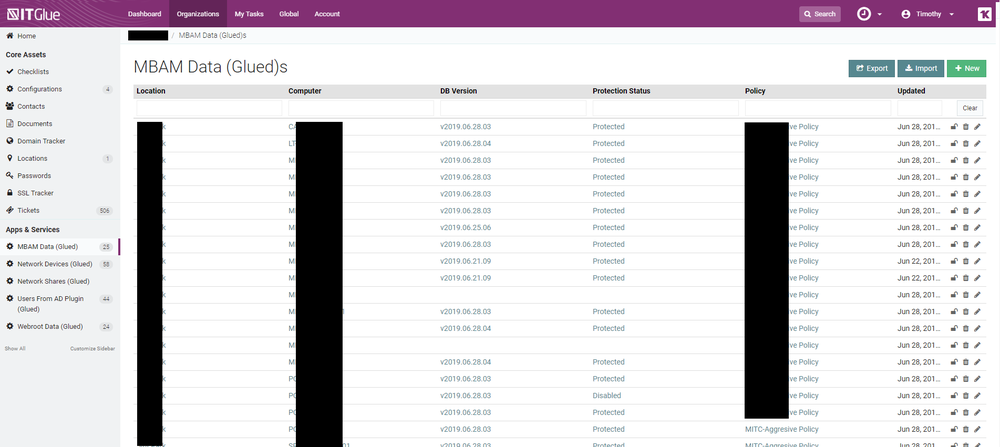The width and height of the screenshot is (1000, 447).
Task: Open Domain Tracker in the sidebar
Action: coord(41,141)
